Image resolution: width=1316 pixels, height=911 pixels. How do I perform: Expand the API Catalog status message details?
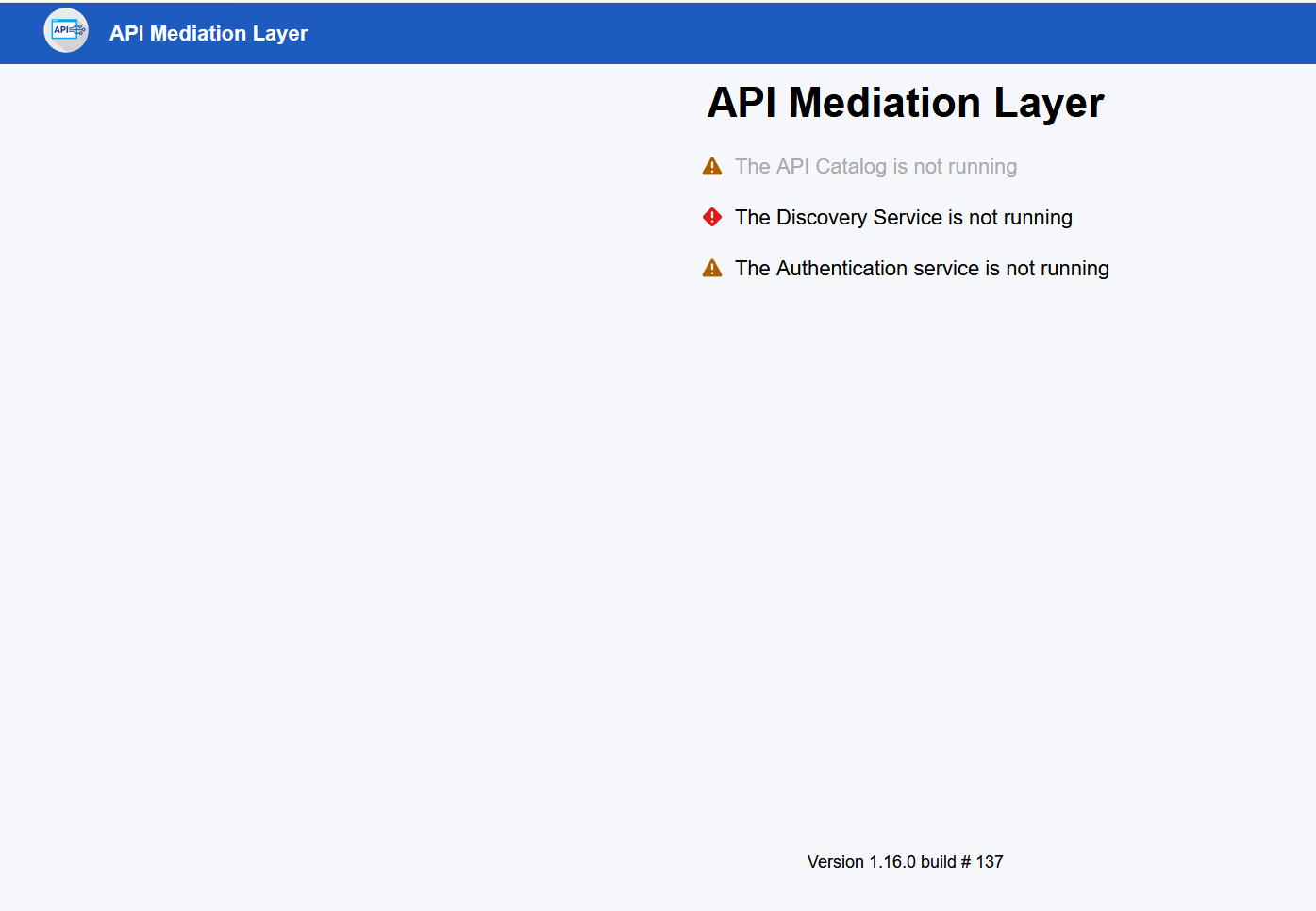875,166
